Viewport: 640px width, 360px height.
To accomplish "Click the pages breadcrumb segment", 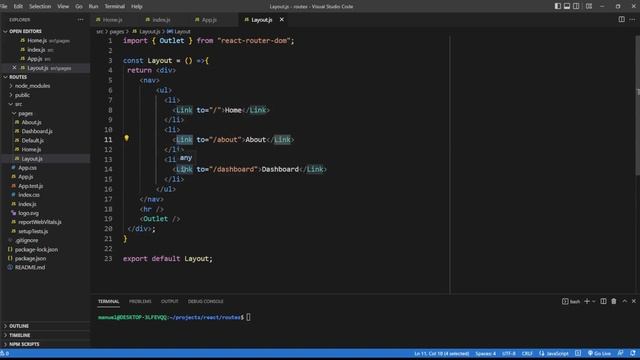I will coord(117,31).
